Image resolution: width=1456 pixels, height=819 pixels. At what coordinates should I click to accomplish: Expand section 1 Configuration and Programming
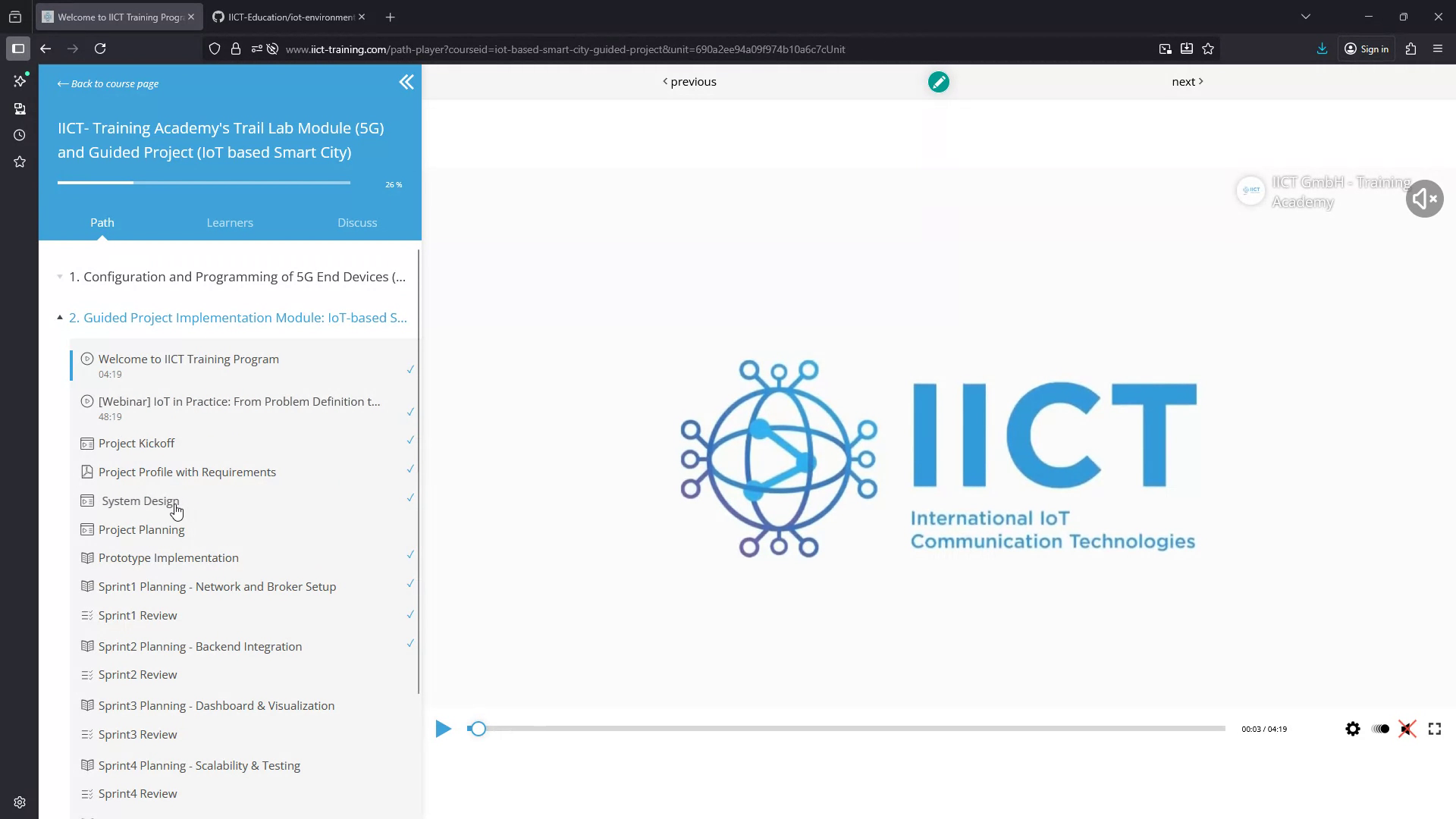[x=60, y=276]
